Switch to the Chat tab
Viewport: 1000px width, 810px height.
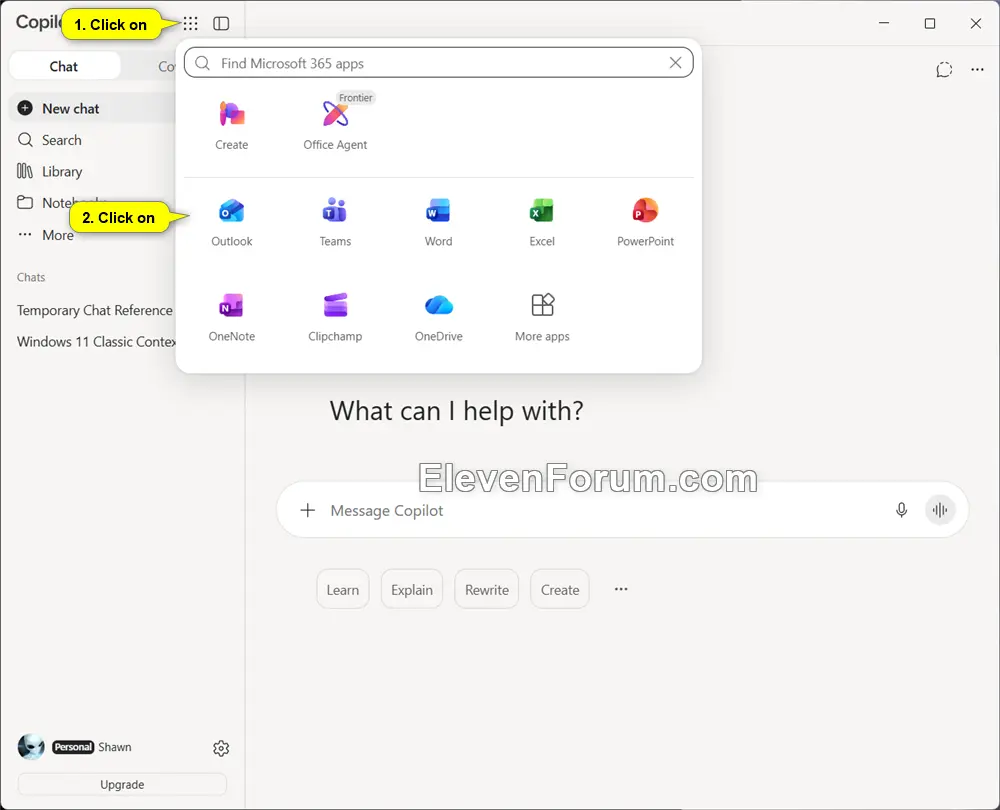pos(64,66)
